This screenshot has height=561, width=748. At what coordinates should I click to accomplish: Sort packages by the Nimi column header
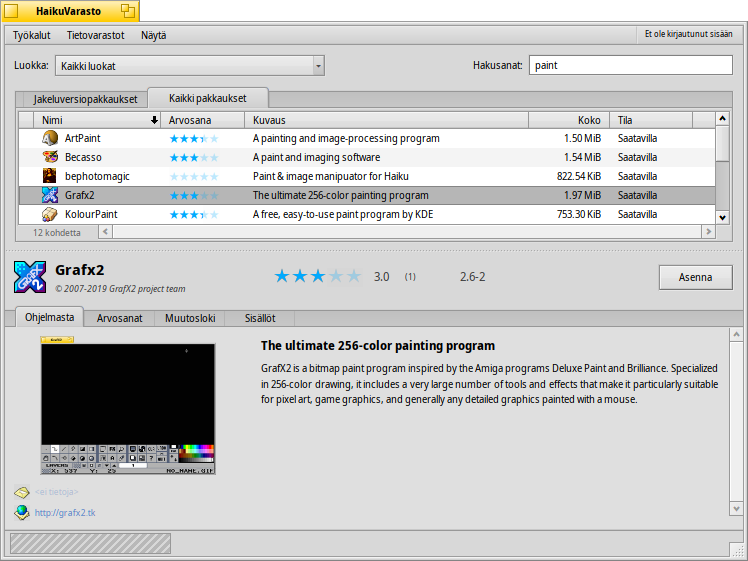(90, 119)
